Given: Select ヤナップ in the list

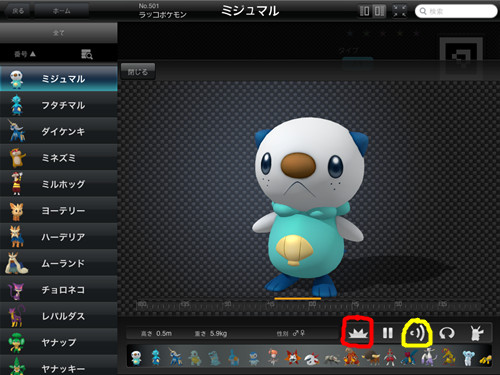Looking at the screenshot, I should 59,342.
